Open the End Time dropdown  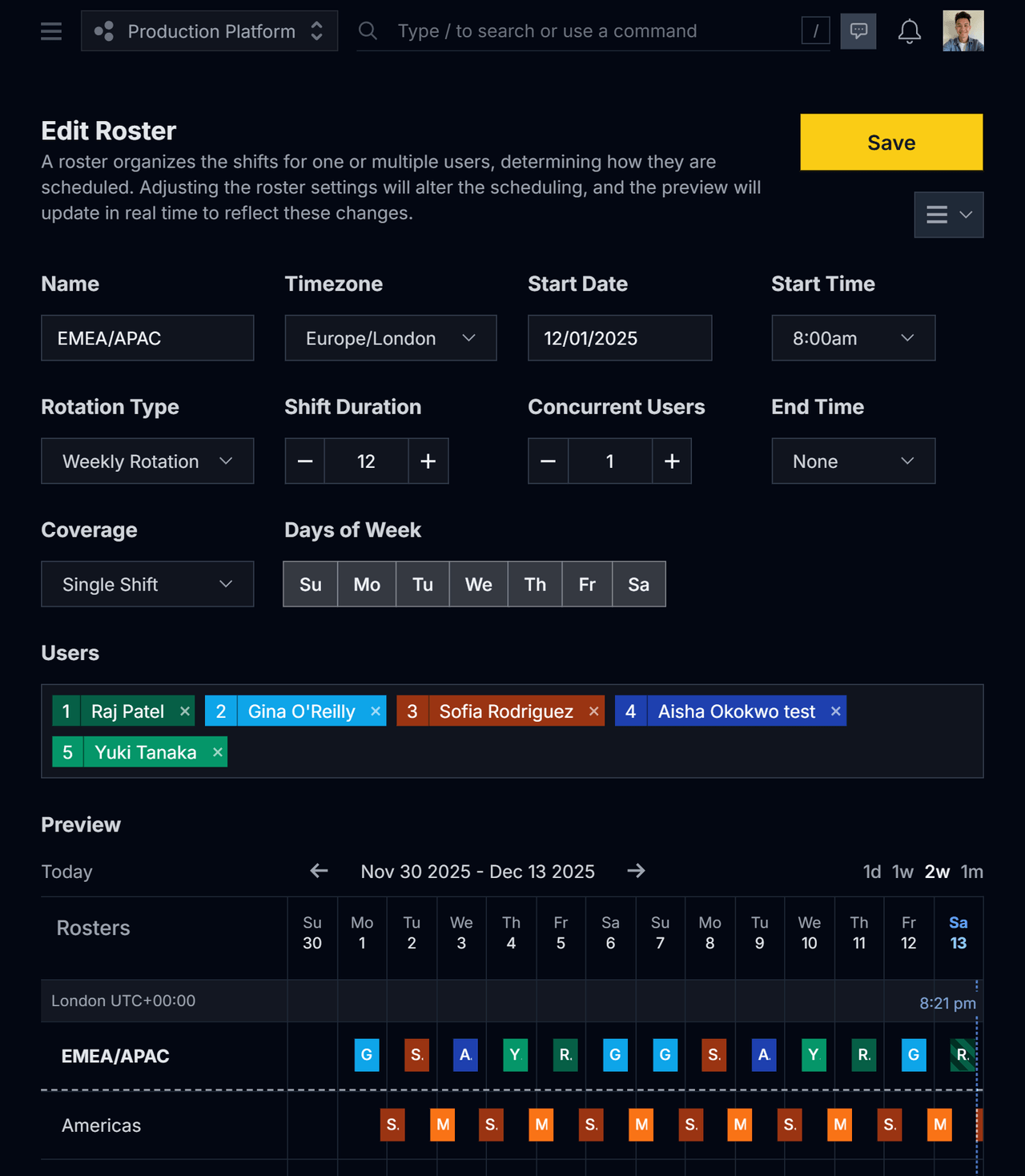pos(853,461)
